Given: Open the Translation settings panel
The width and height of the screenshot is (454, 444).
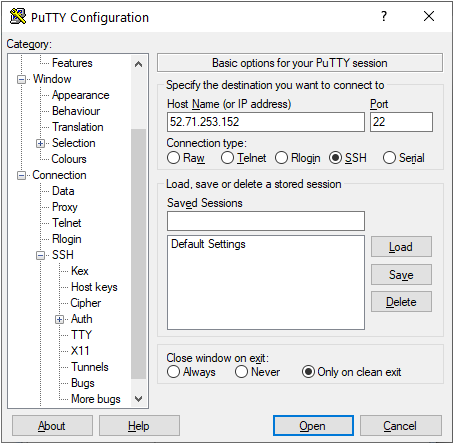Looking at the screenshot, I should [x=78, y=127].
